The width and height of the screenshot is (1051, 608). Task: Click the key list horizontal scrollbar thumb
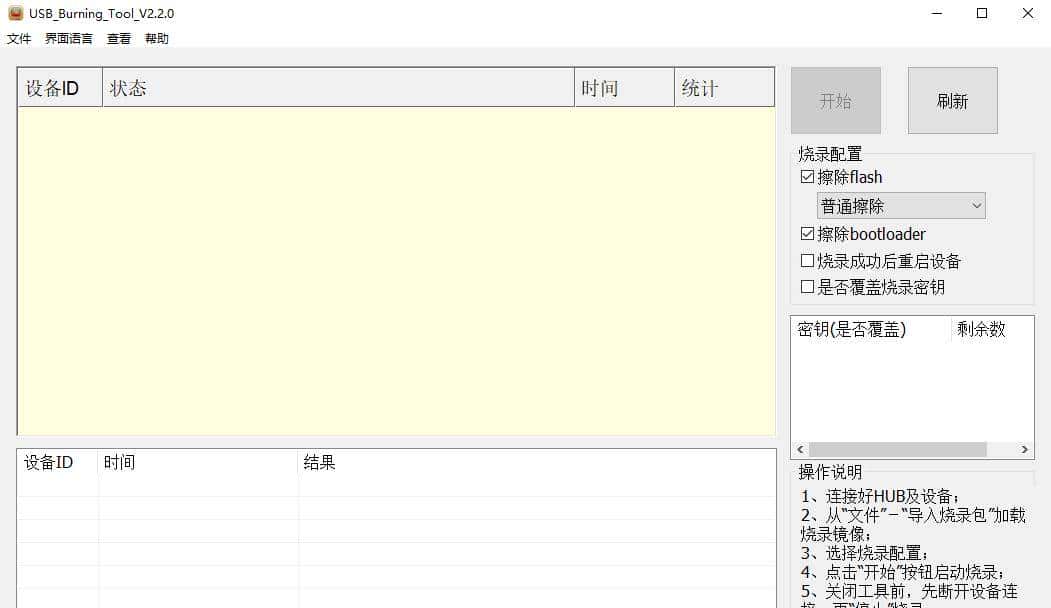pyautogui.click(x=897, y=450)
